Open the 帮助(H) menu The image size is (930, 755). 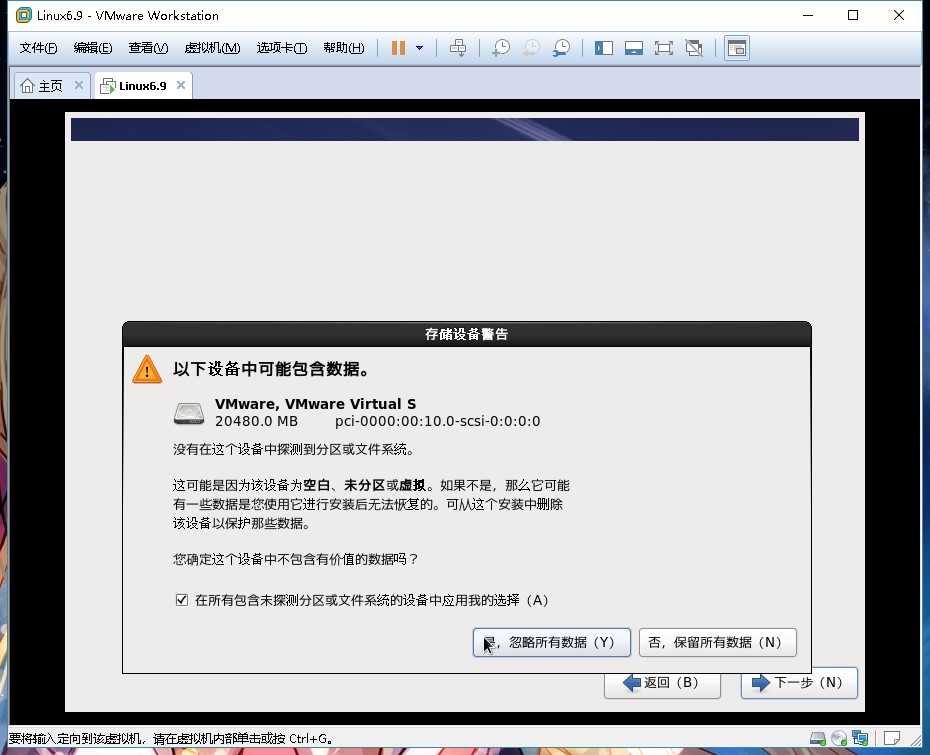[344, 48]
